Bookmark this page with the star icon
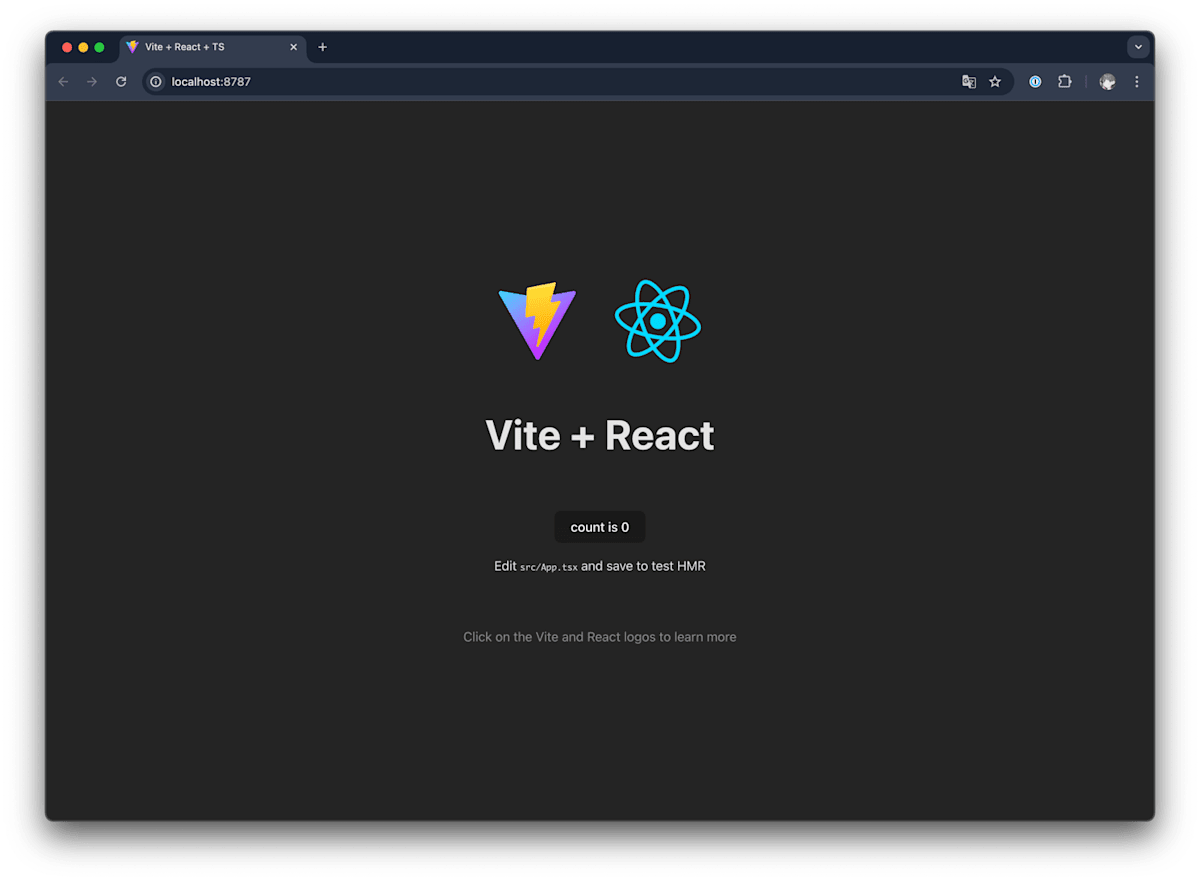The image size is (1200, 881). tap(995, 82)
